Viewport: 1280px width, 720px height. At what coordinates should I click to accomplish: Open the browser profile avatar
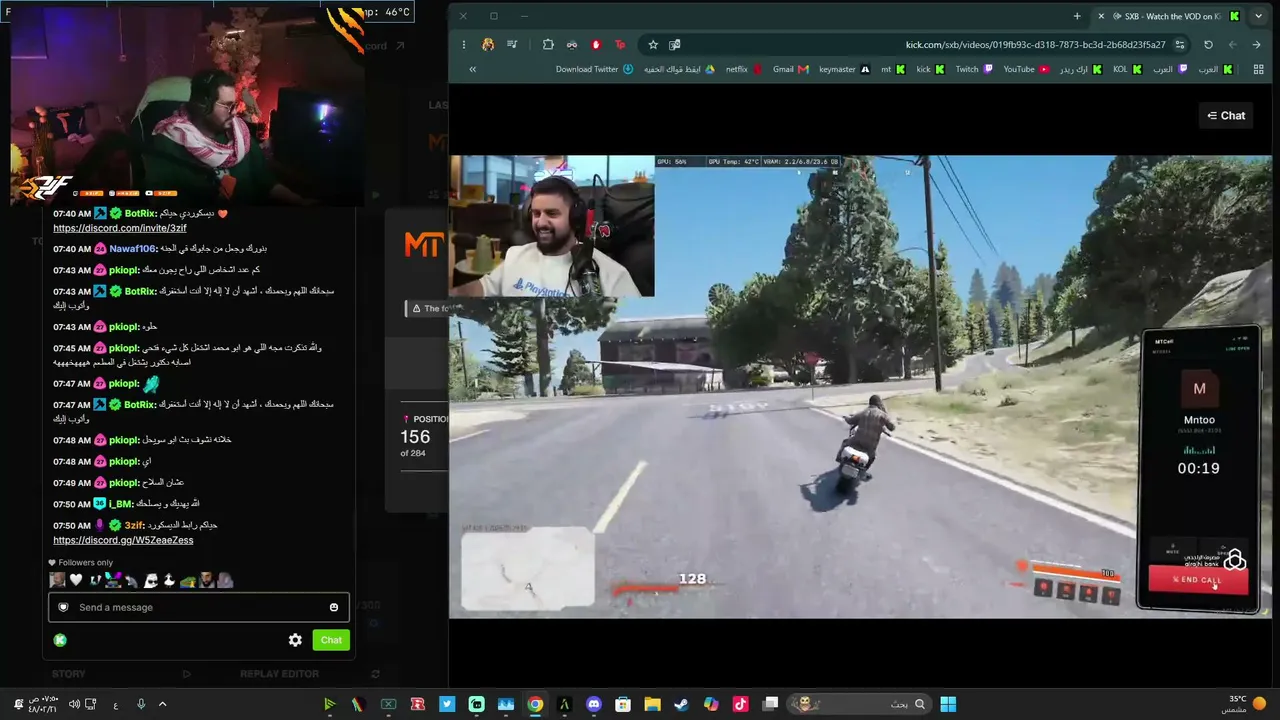[x=488, y=44]
